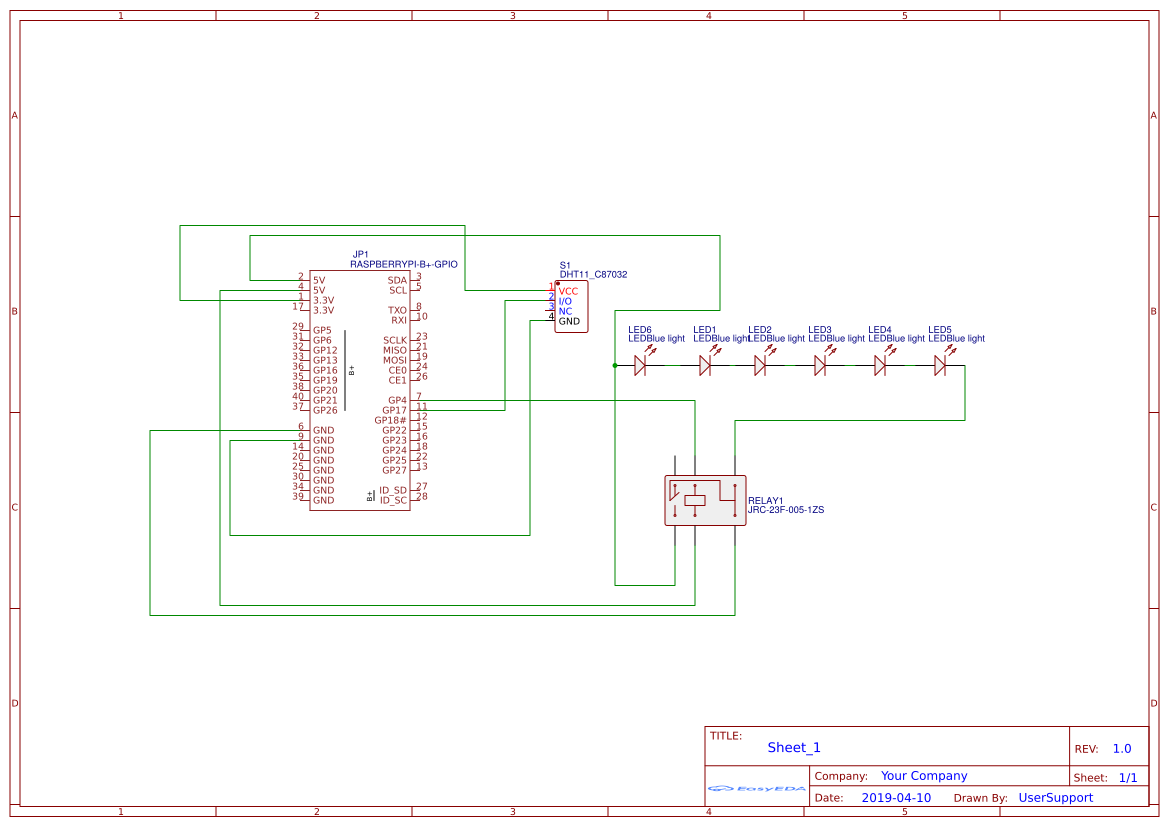Select the LED5 diode symbol
The image size is (1169, 827).
(940, 365)
